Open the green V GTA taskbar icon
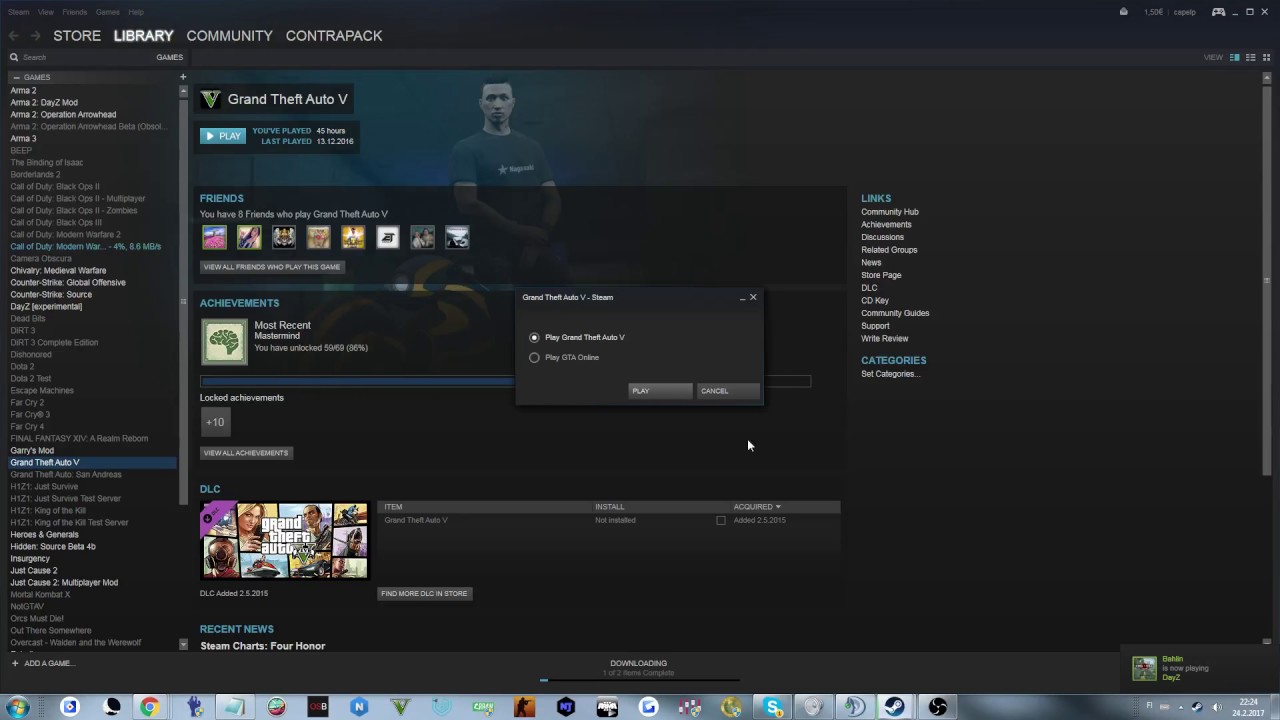 tap(400, 707)
